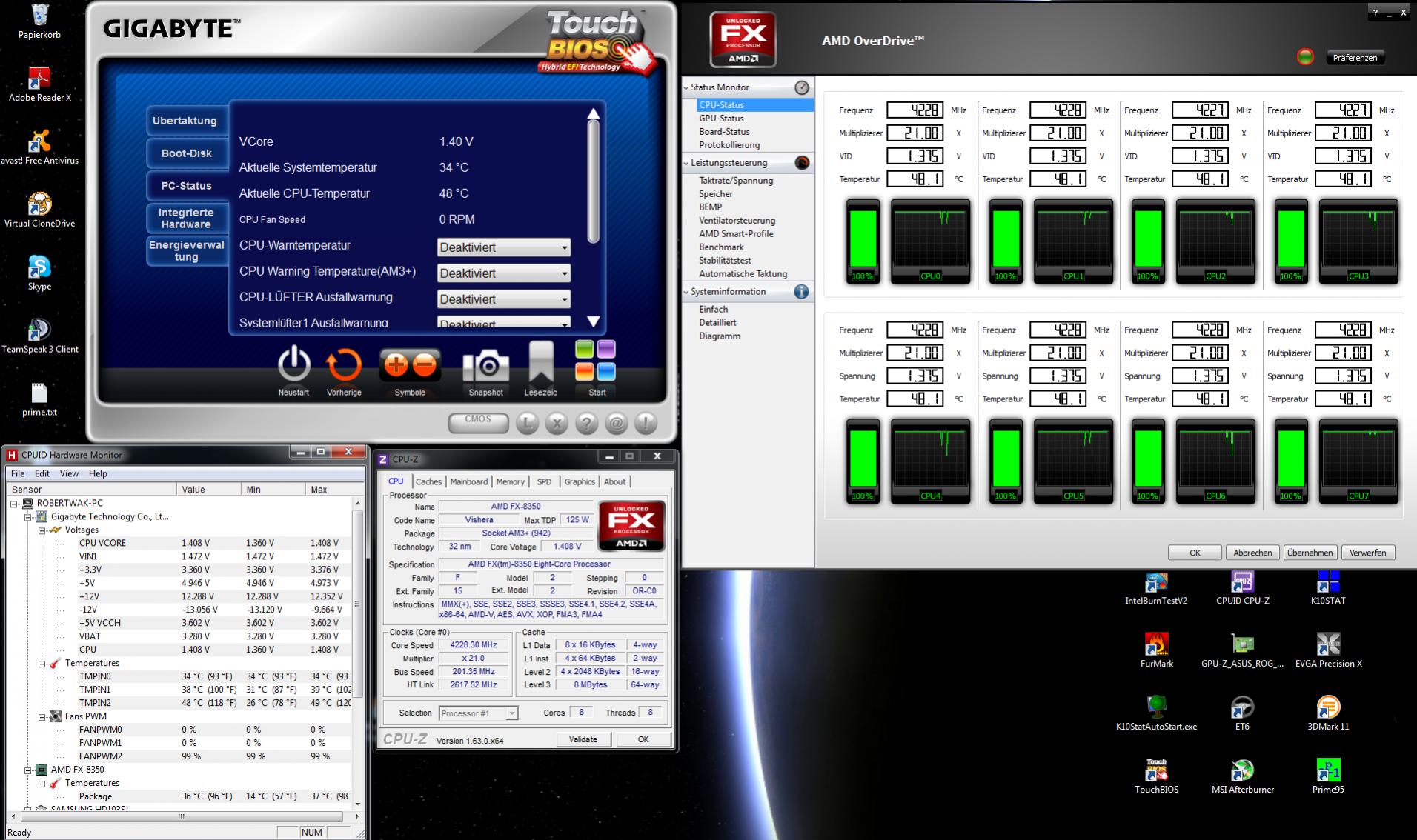Select the Übertaktung tab in TouchBIOS
1417x840 pixels.
coord(186,121)
